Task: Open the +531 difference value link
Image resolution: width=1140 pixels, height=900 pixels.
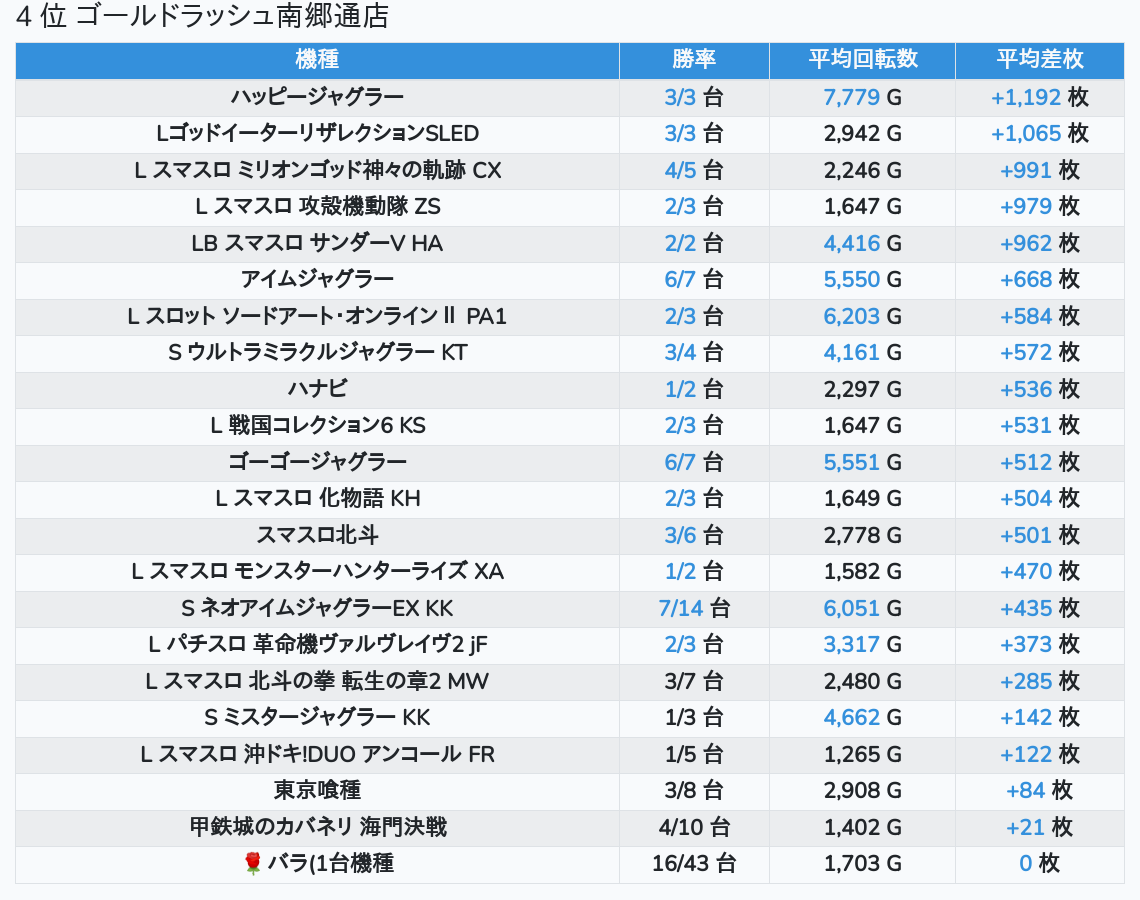Action: (1026, 425)
